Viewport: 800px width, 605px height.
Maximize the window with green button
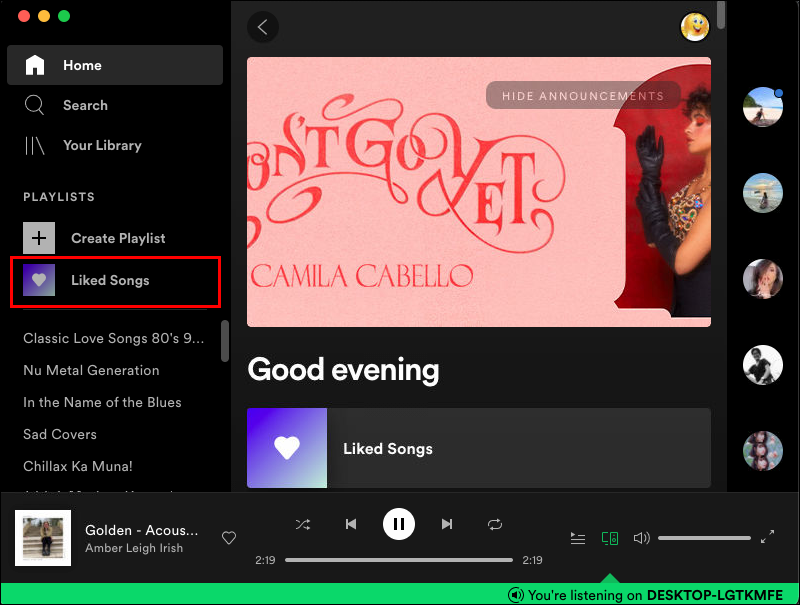click(64, 16)
